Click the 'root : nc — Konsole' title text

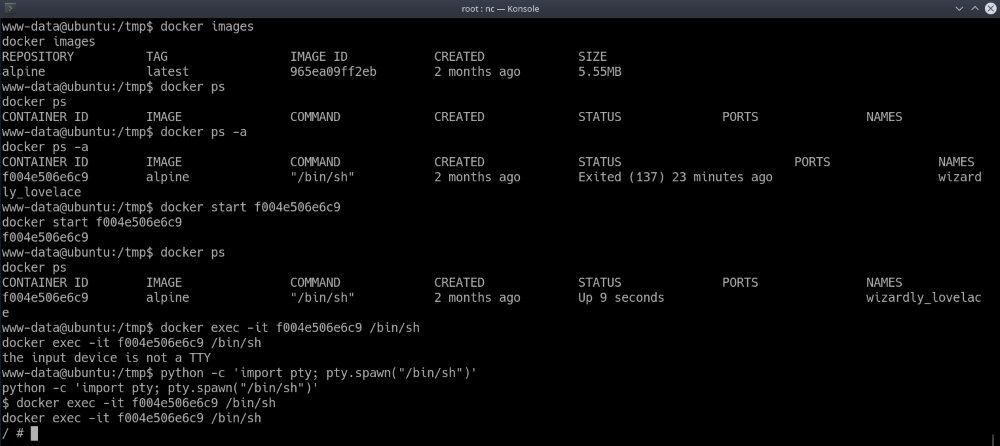[x=500, y=9]
